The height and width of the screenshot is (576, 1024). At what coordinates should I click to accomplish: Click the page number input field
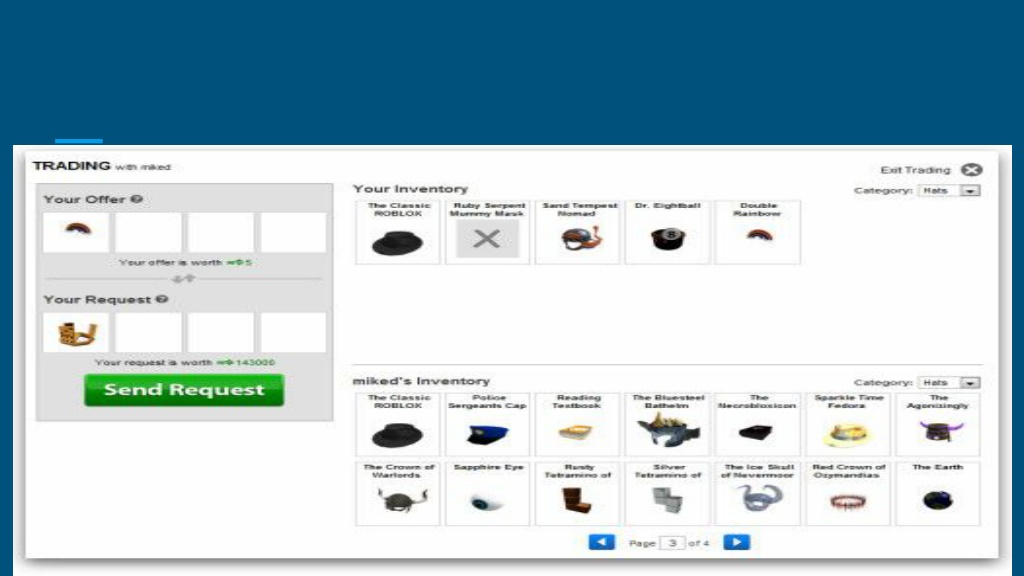tap(672, 543)
